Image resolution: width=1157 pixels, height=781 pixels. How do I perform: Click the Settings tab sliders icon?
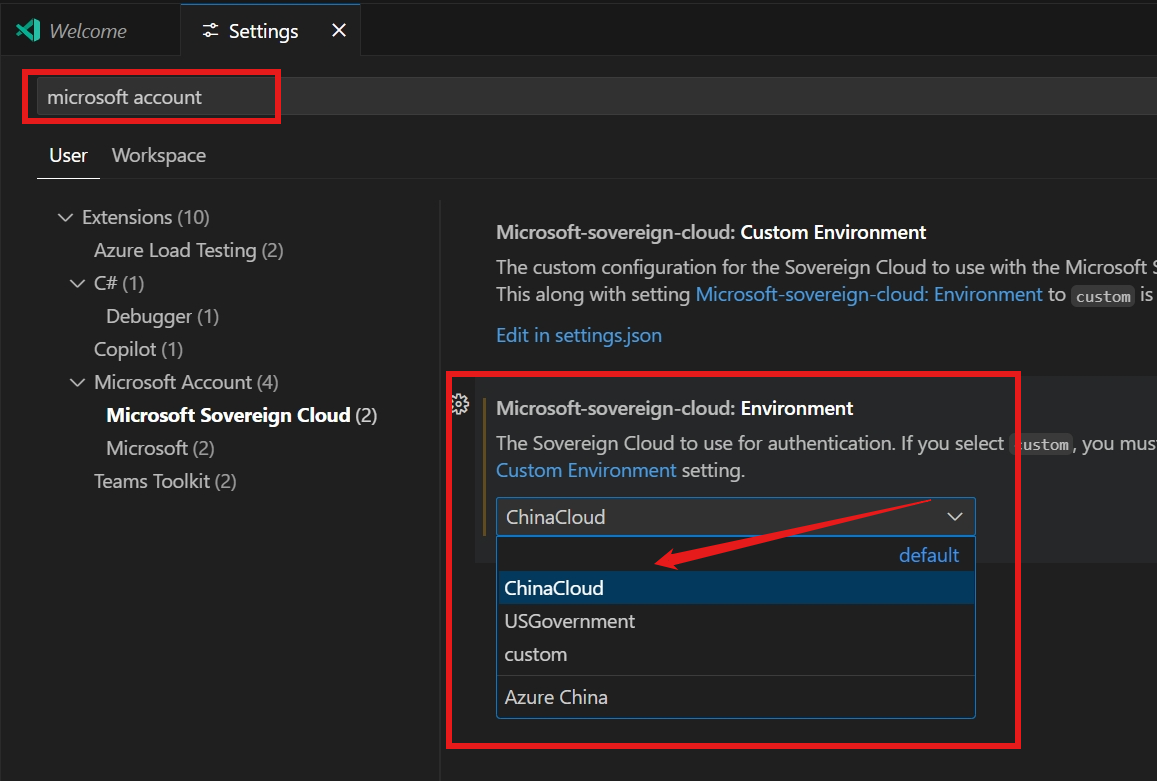pos(210,31)
